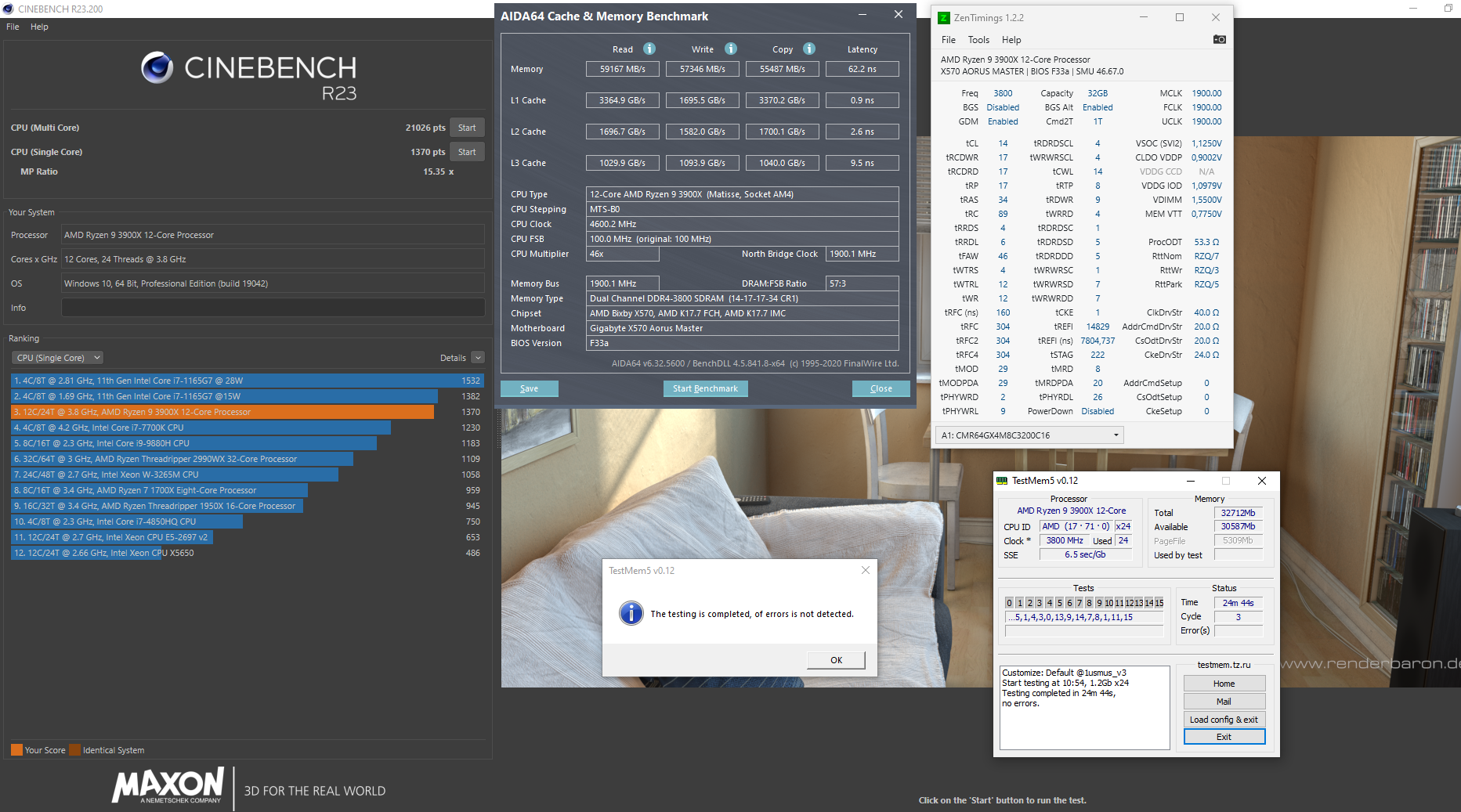Click the CPU Clock field 4600.2 MHz
The width and height of the screenshot is (1461, 812).
(x=743, y=224)
